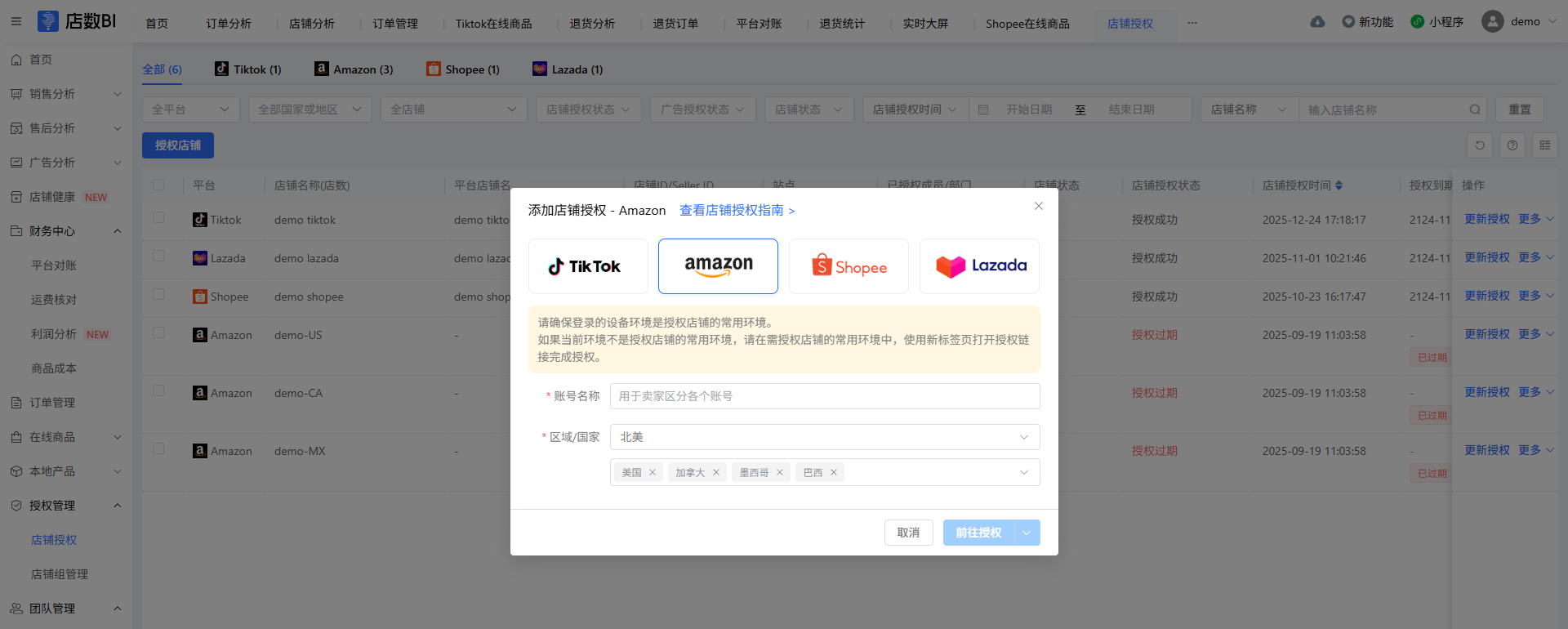Close the 添加店铺授权 dialog
1568x629 pixels.
(1039, 206)
